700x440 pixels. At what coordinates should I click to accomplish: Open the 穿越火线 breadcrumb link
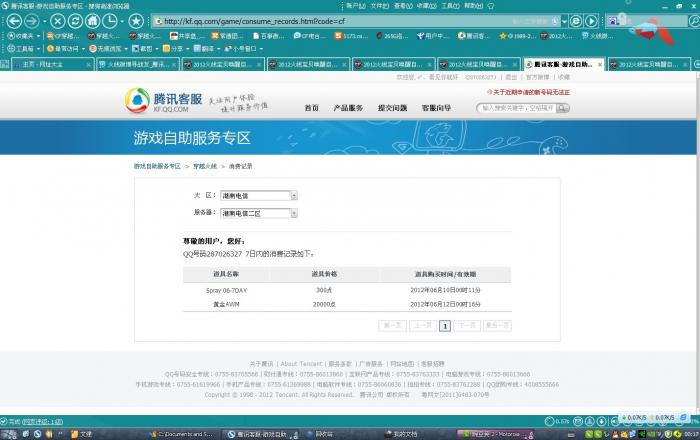click(x=205, y=166)
